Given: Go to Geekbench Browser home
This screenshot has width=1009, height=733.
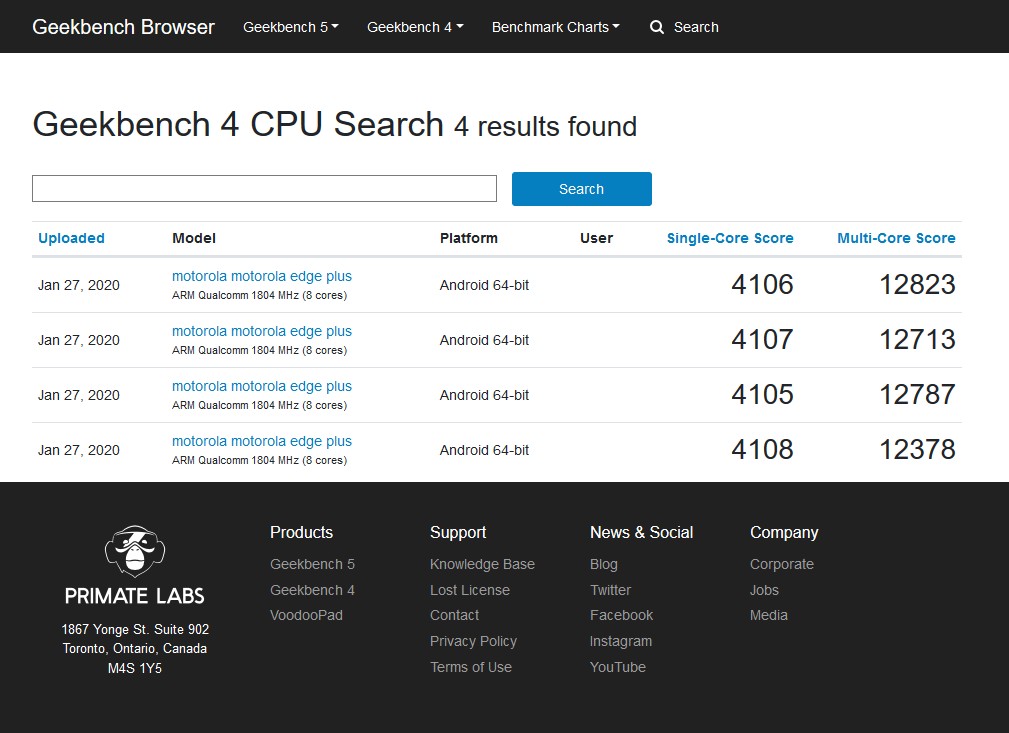Looking at the screenshot, I should [123, 27].
